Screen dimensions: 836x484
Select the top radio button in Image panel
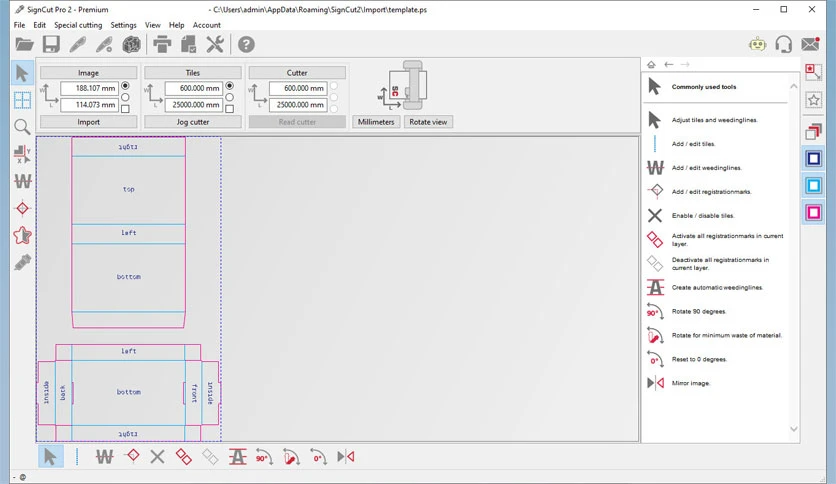coord(125,86)
